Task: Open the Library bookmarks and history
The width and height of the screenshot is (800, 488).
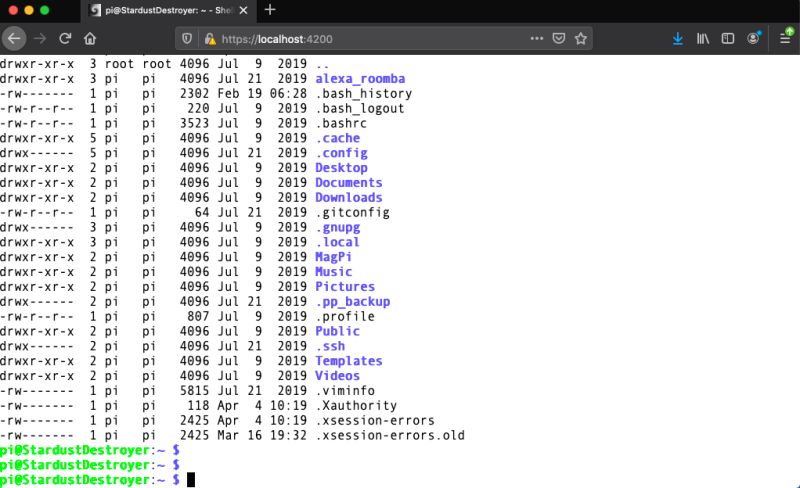Action: [703, 38]
